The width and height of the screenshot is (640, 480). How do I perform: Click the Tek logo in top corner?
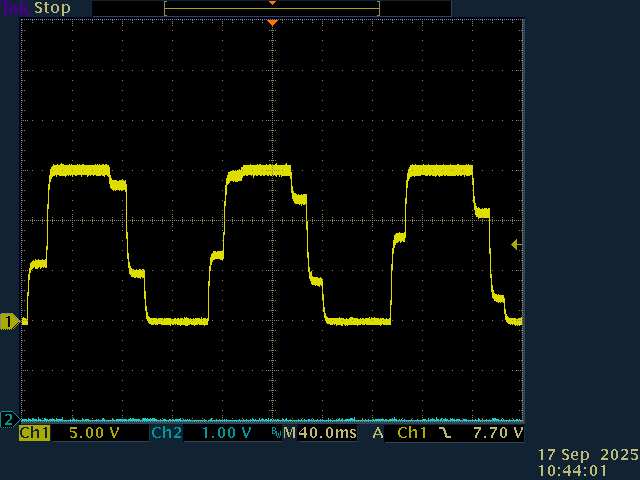click(14, 7)
